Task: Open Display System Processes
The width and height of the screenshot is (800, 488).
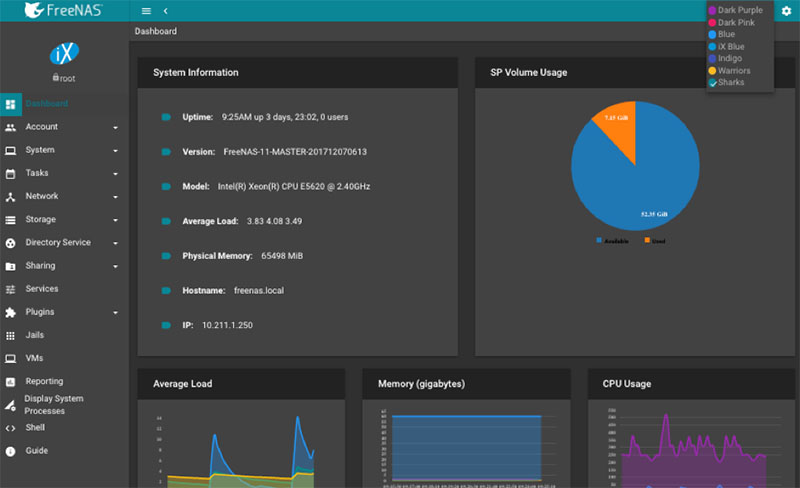Action: [54, 405]
